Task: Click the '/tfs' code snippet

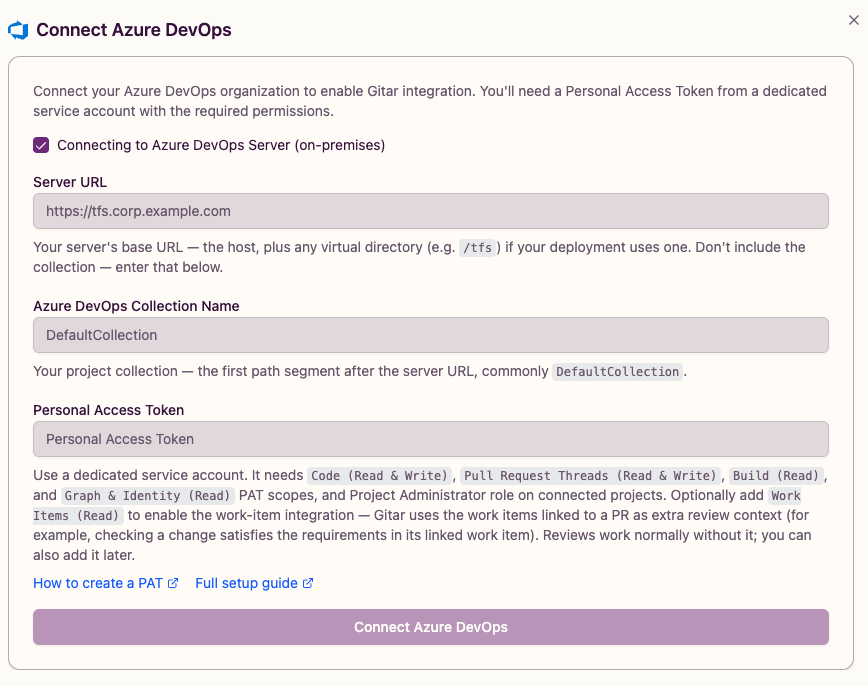Action: (477, 247)
